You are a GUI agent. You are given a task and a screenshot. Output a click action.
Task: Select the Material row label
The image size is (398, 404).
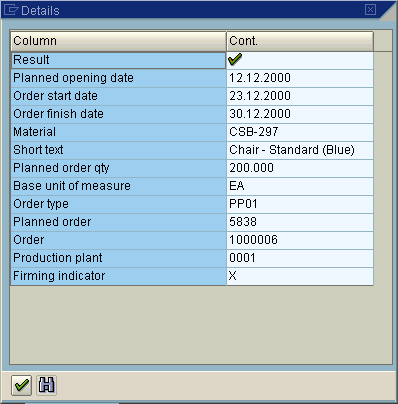coord(118,132)
